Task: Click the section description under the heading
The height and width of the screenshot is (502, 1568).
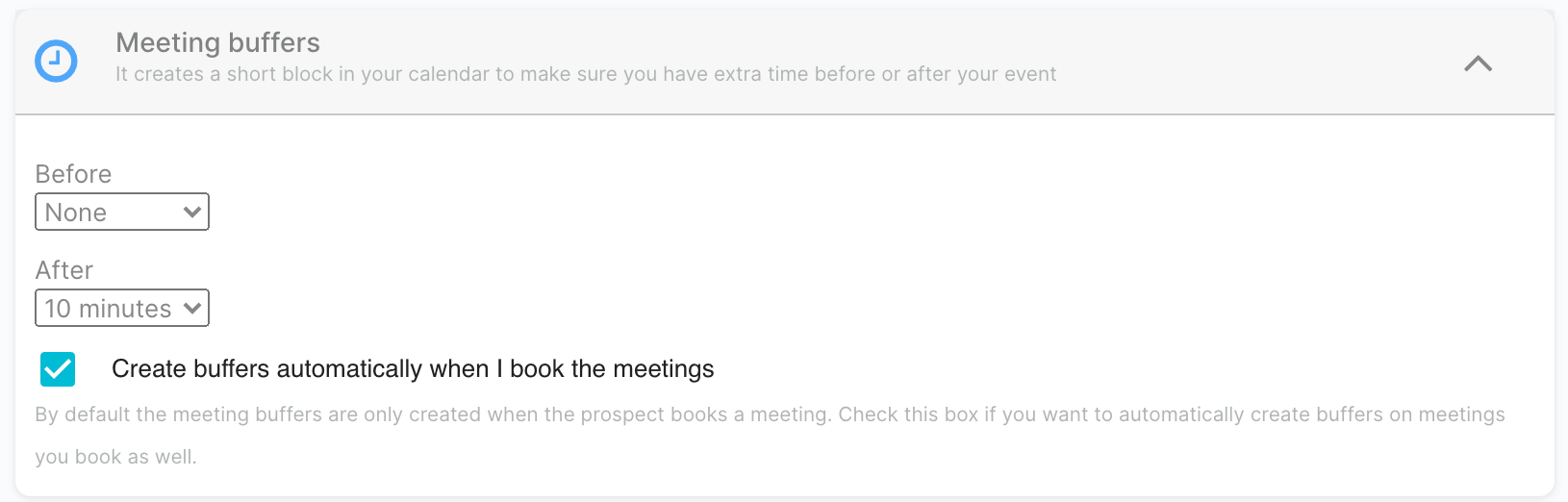Action: pyautogui.click(x=585, y=74)
